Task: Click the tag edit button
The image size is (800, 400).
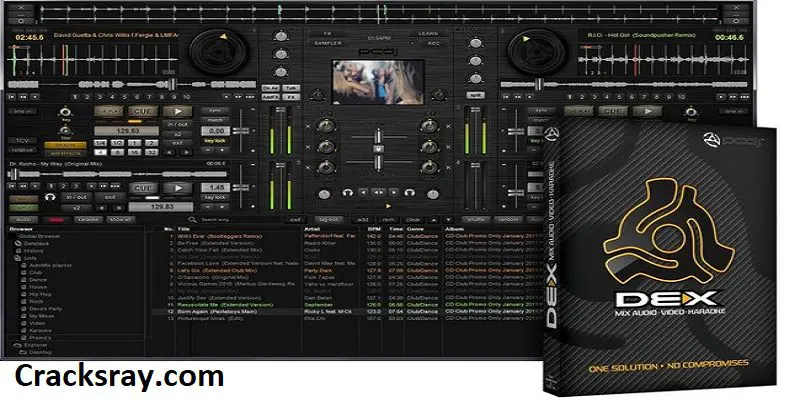Action: [329, 219]
